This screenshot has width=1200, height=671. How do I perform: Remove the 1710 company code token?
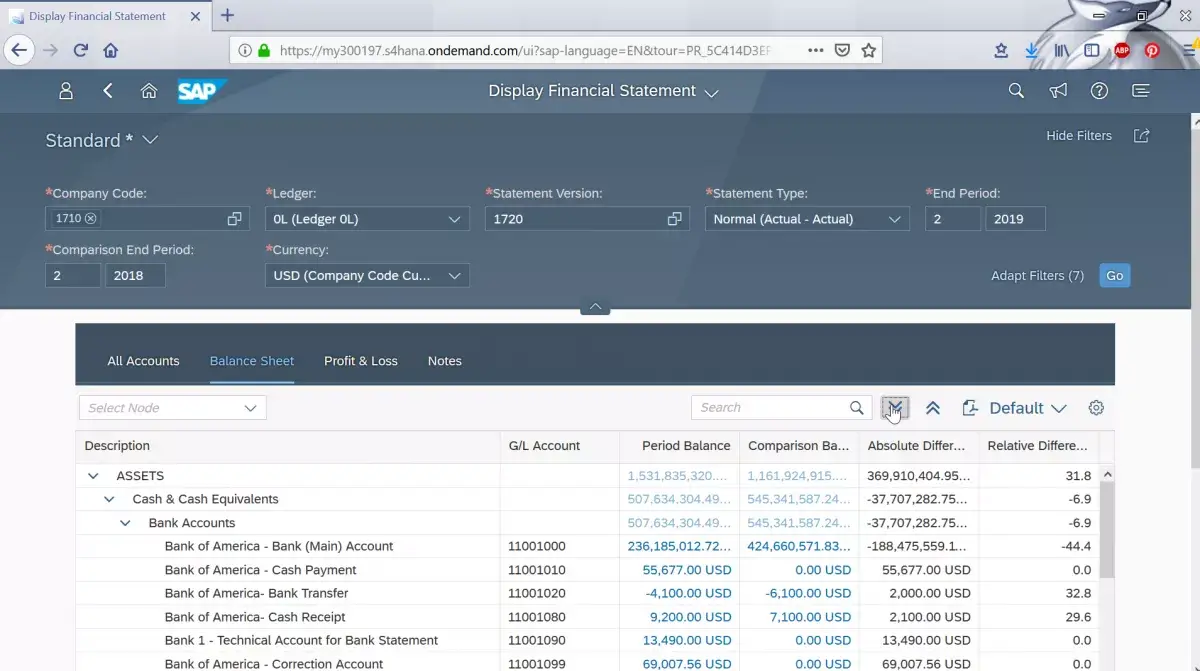coord(91,219)
